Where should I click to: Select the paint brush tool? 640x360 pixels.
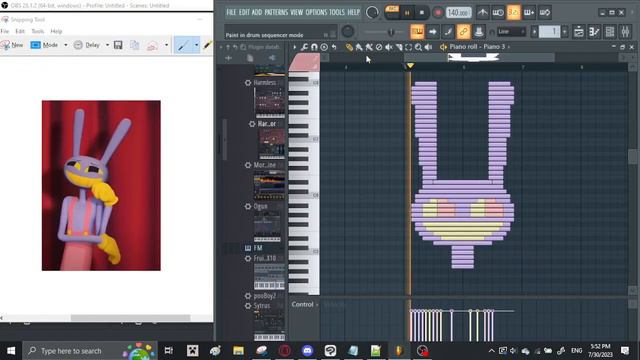point(359,47)
